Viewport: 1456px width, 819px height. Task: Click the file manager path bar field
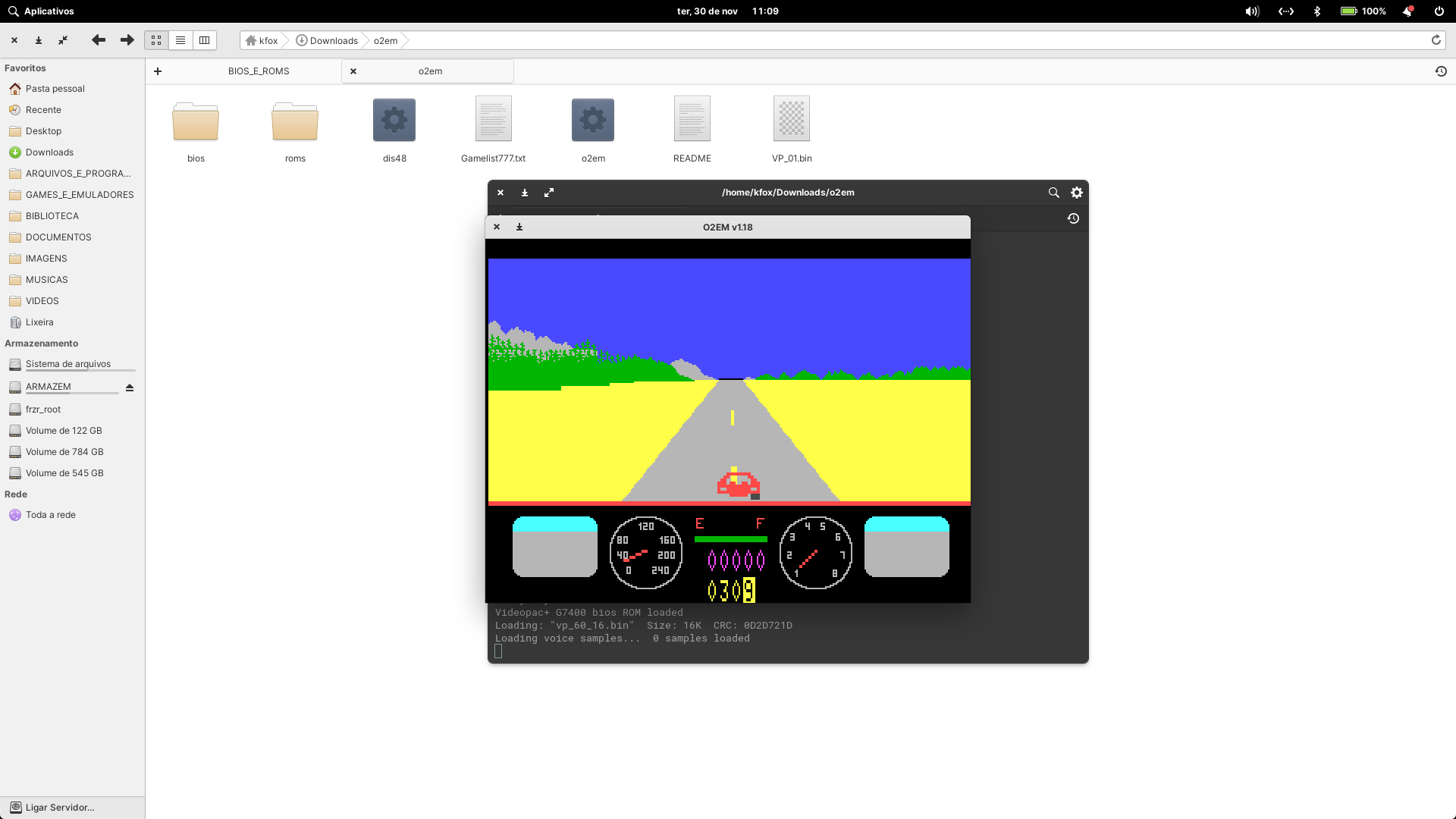(x=842, y=40)
